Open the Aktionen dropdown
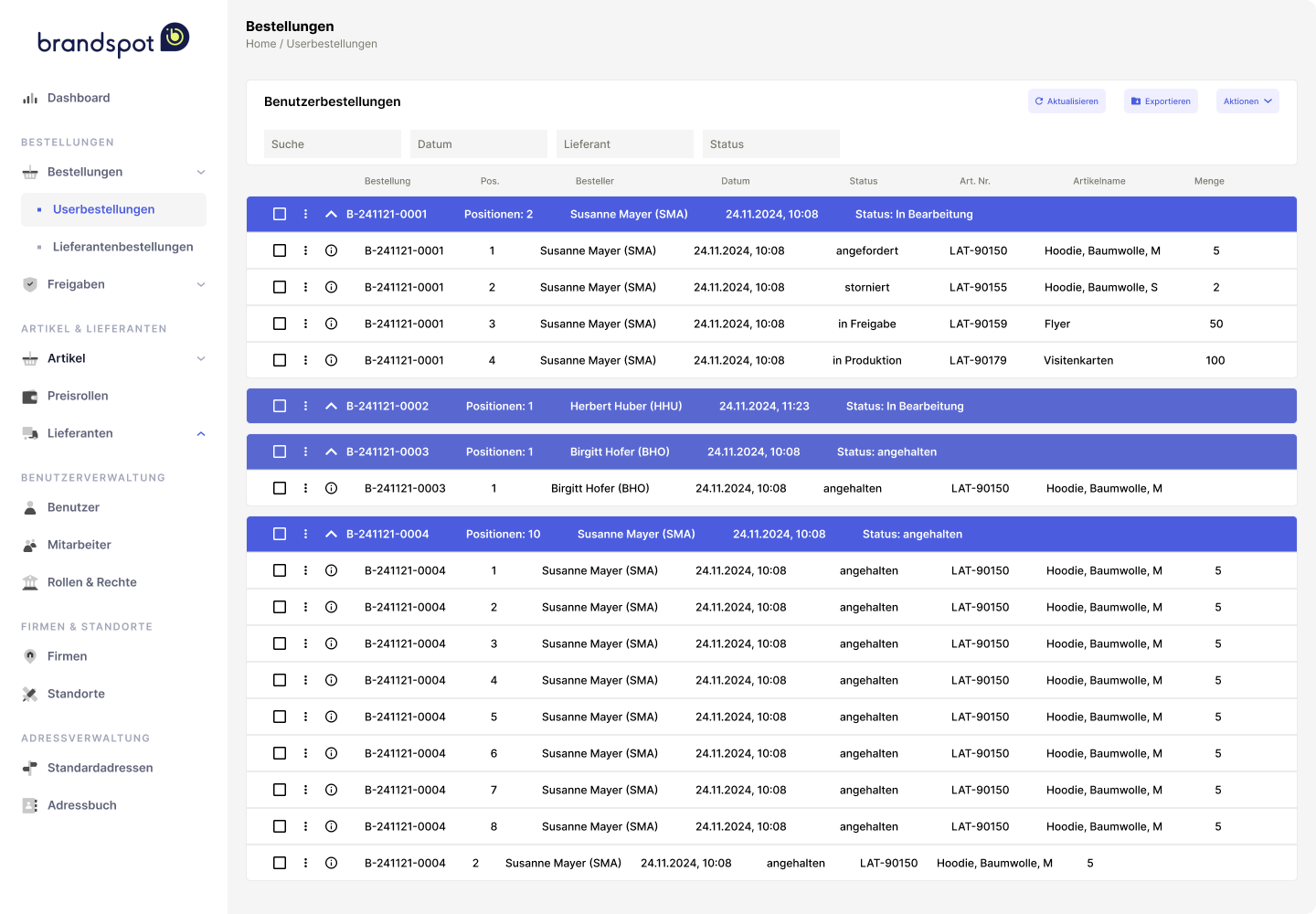Screen dimensions: 1316x914 tap(1247, 101)
